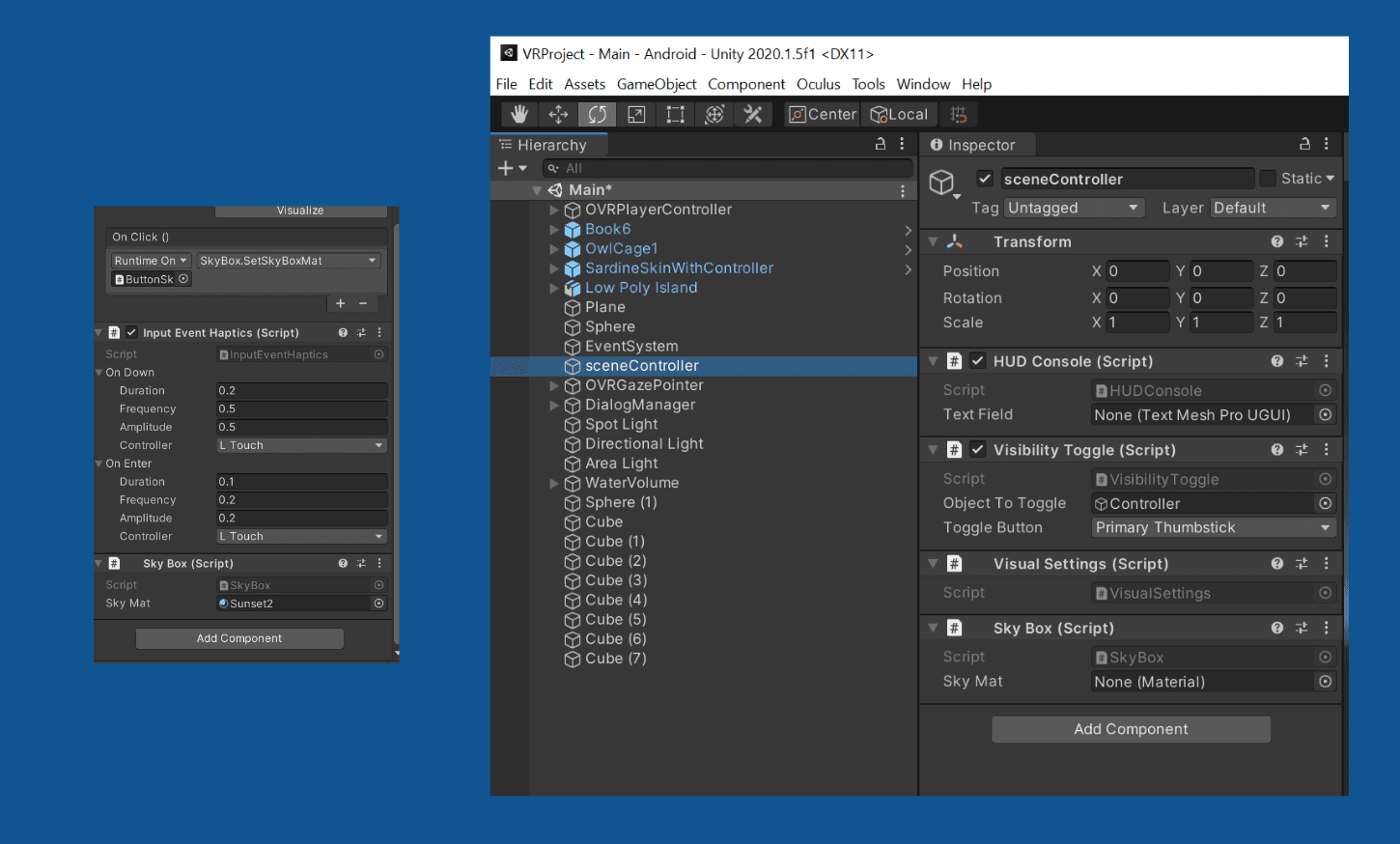Pick object for Text Field property
The width and height of the screenshot is (1400, 844).
[x=1326, y=414]
